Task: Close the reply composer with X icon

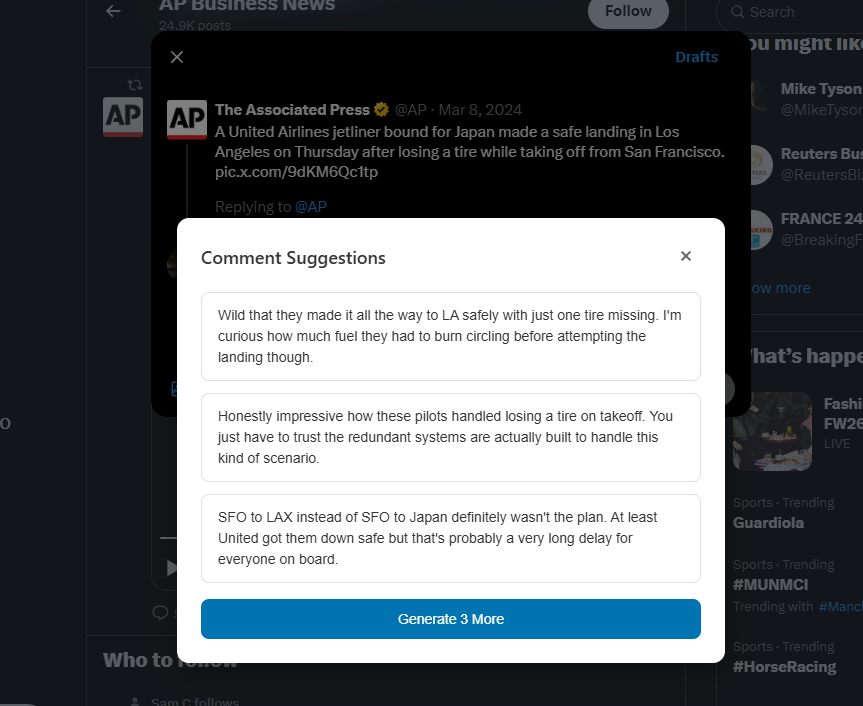Action: 177,57
